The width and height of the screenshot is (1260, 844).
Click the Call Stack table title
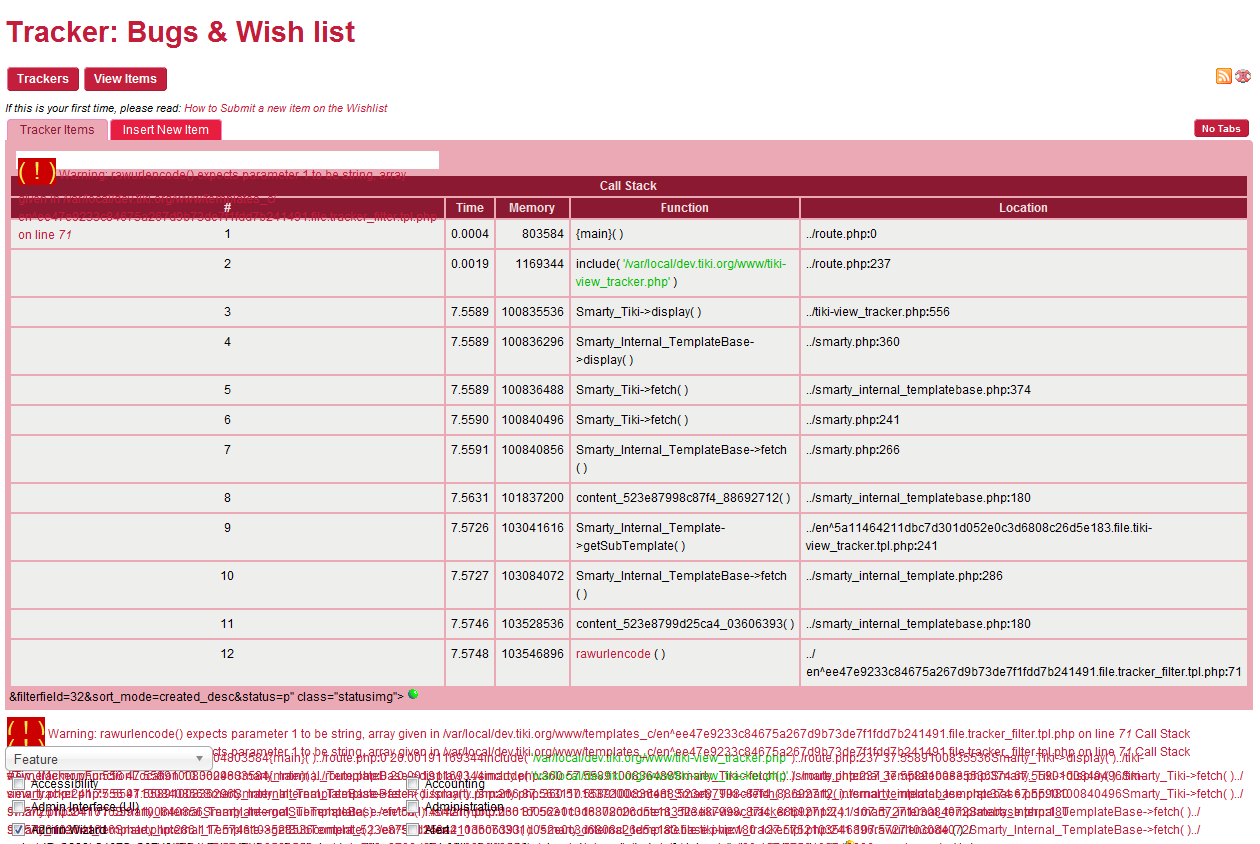click(629, 186)
